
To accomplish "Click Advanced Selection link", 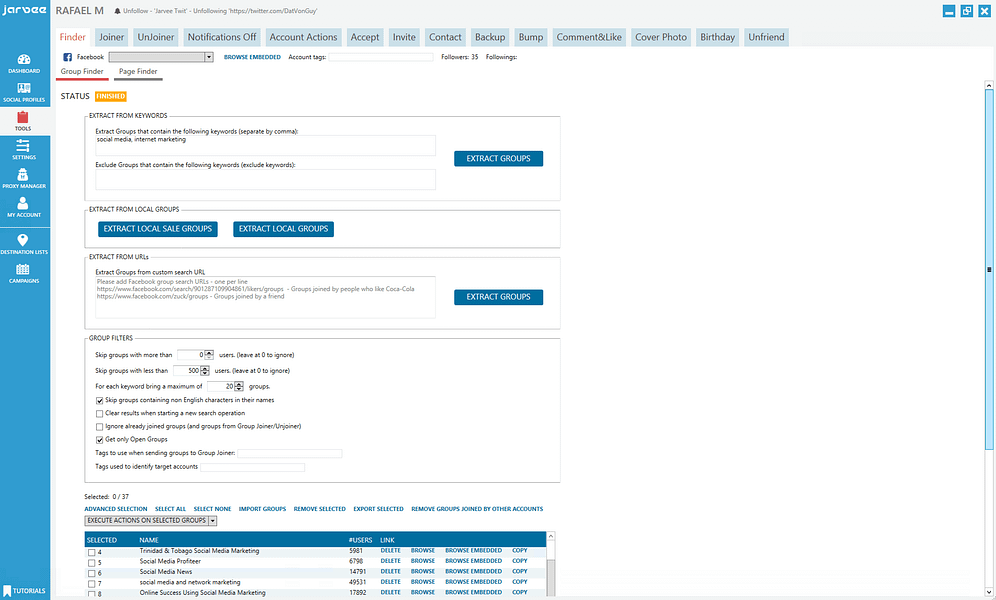I will coord(116,509).
